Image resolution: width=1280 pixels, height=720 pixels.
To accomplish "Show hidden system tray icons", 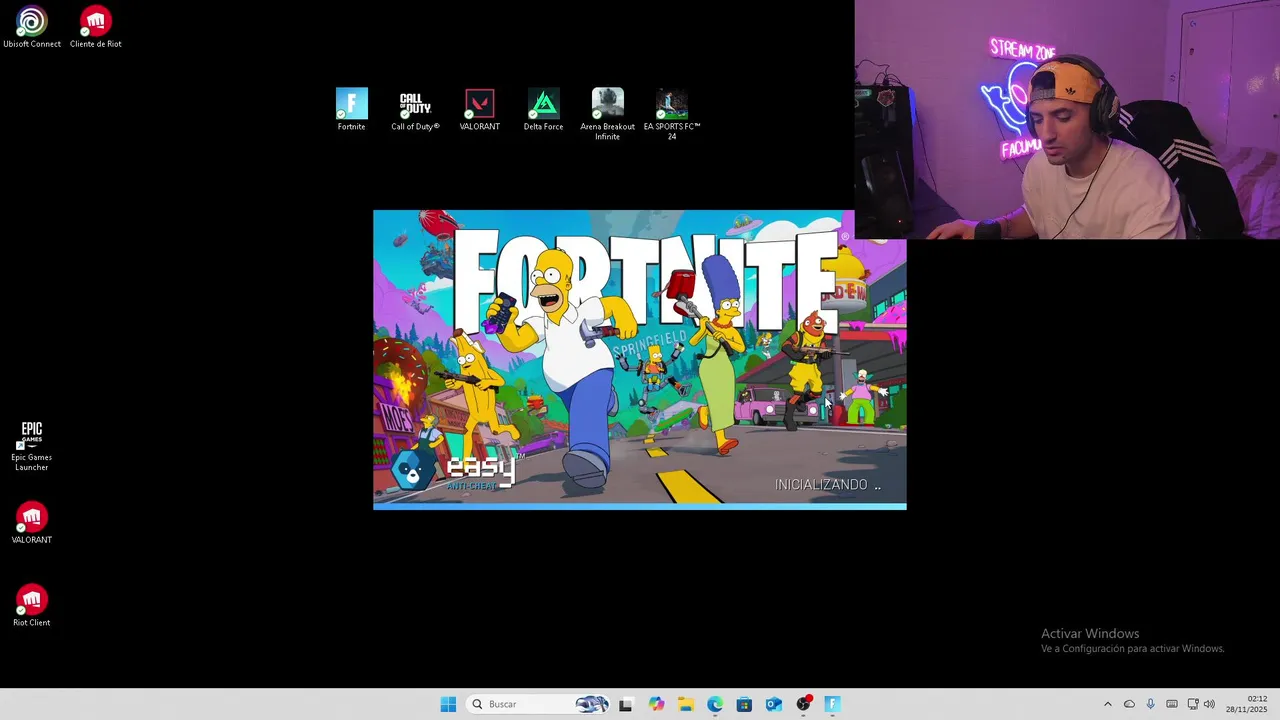I will [x=1107, y=704].
